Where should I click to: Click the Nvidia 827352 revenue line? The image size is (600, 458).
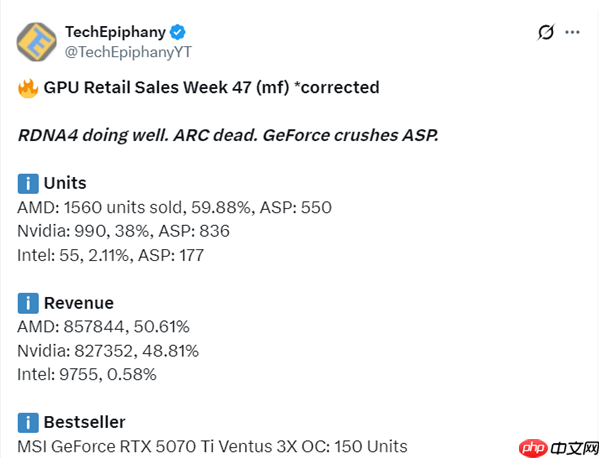108,351
